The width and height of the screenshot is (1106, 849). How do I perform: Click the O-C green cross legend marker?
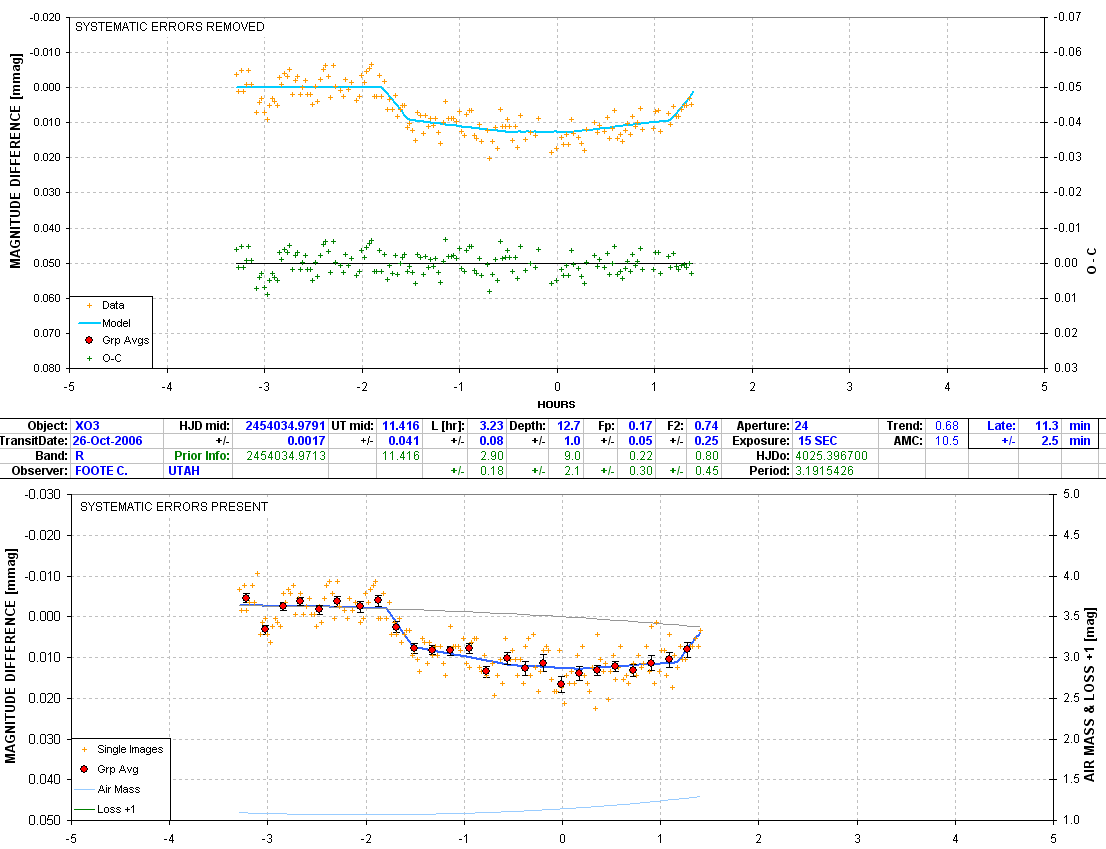point(89,357)
